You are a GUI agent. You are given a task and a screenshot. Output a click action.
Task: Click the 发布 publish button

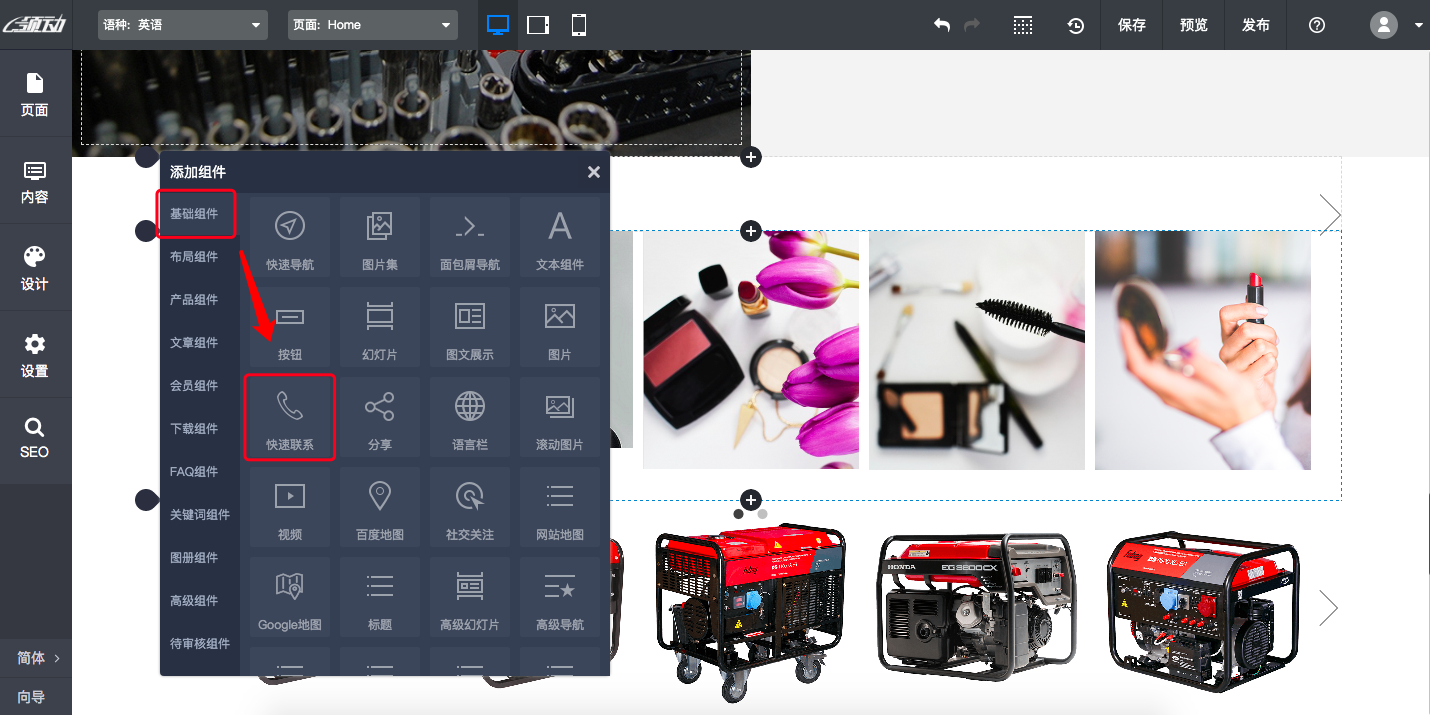(x=1255, y=25)
